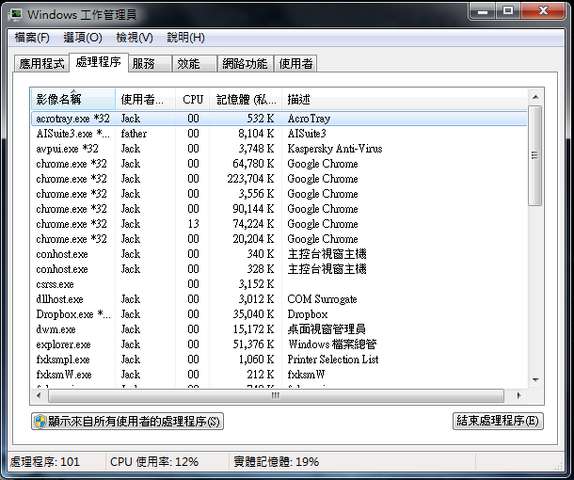Sort by 影像名稱 column header
Image resolution: width=574 pixels, height=480 pixels.
pyautogui.click(x=73, y=99)
